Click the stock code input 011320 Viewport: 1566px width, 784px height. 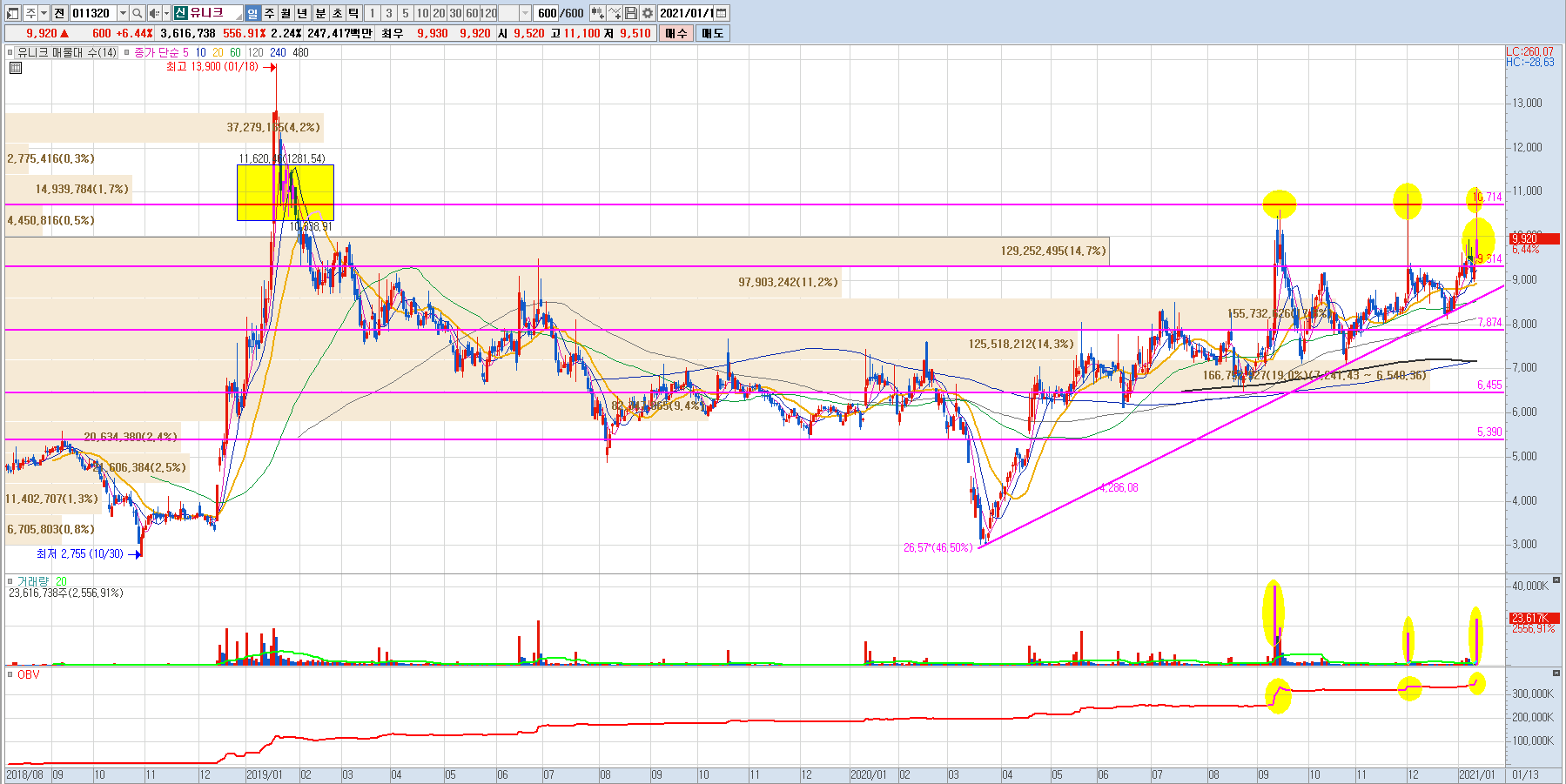point(92,13)
